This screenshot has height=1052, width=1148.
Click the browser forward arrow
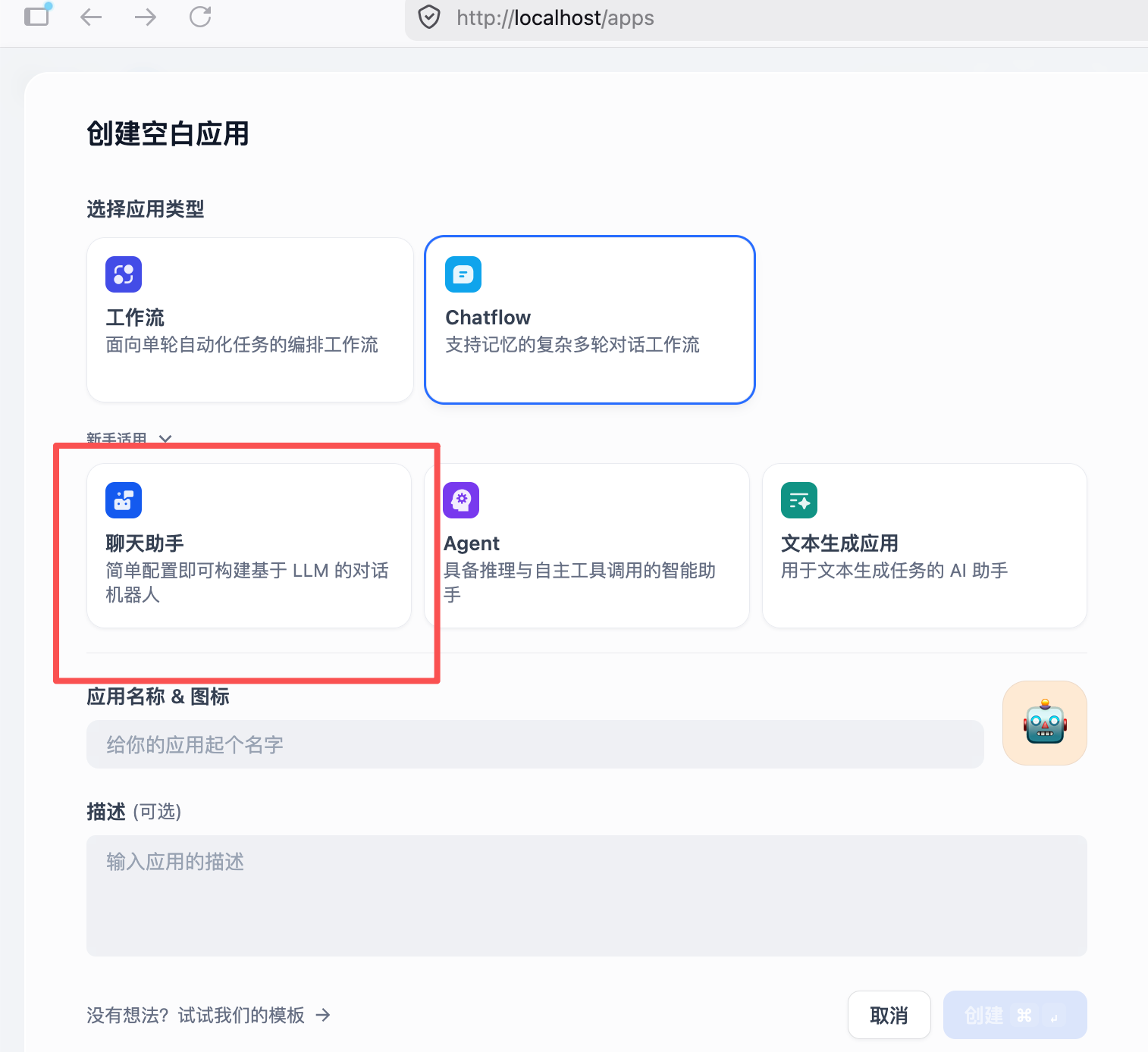tap(146, 17)
